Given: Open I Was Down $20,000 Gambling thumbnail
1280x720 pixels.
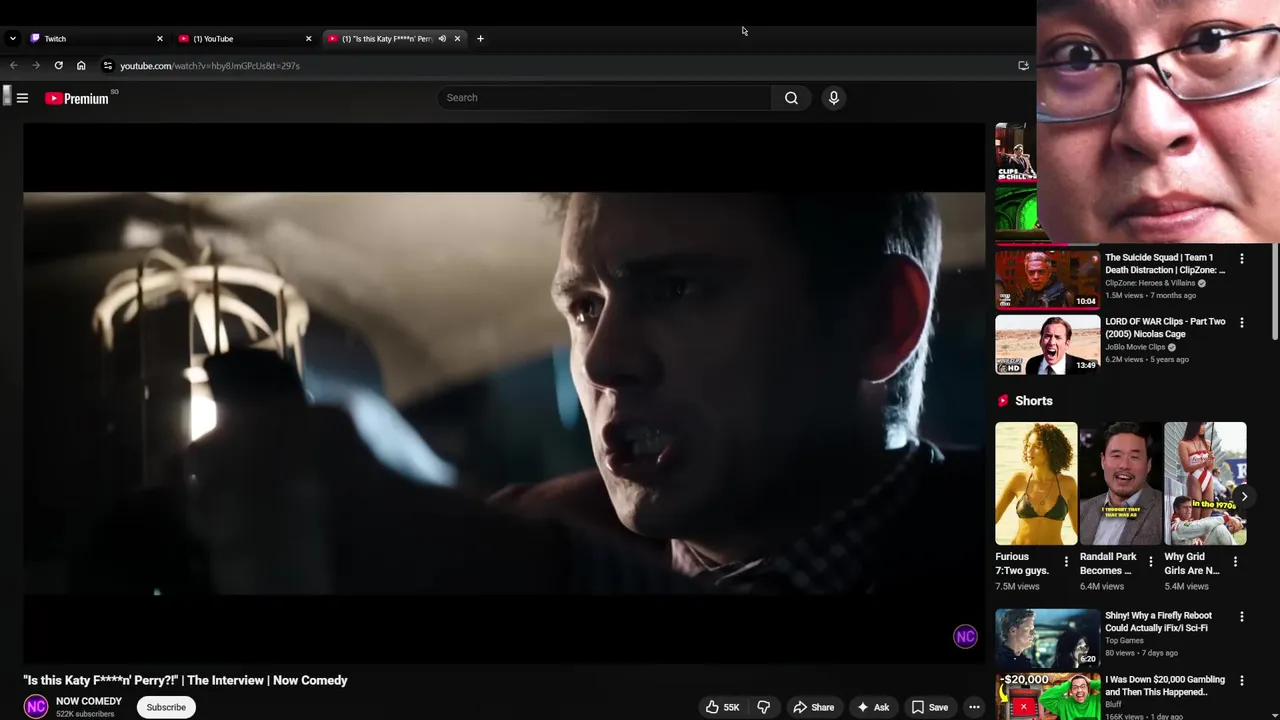Looking at the screenshot, I should coord(1047,696).
